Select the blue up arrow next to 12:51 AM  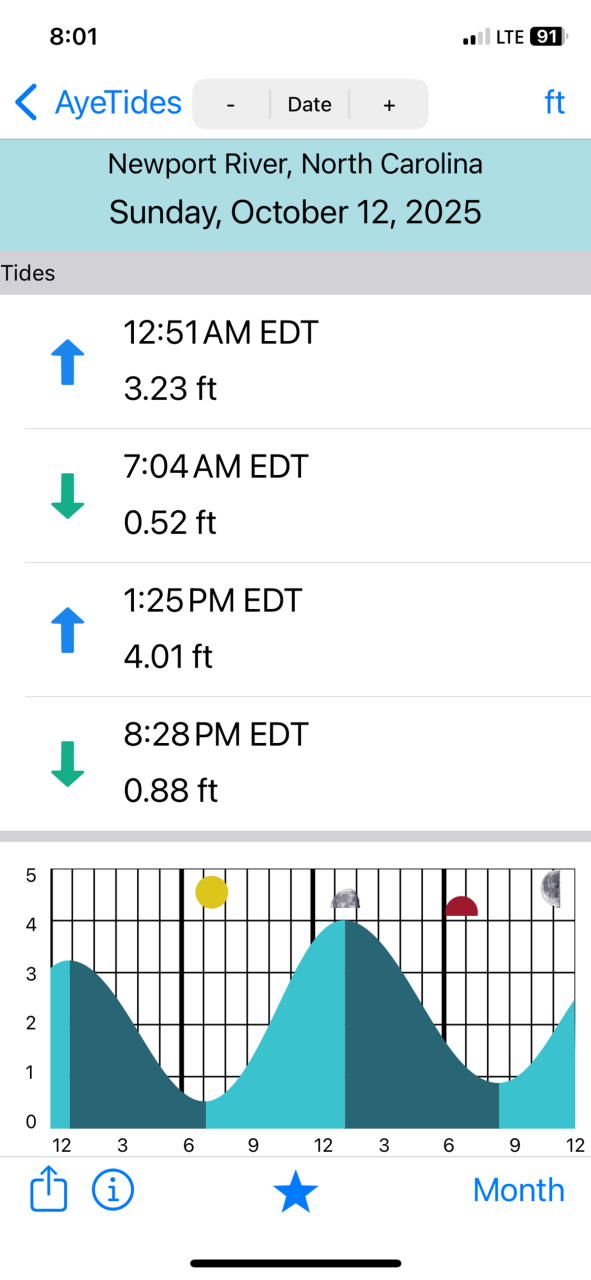66,362
